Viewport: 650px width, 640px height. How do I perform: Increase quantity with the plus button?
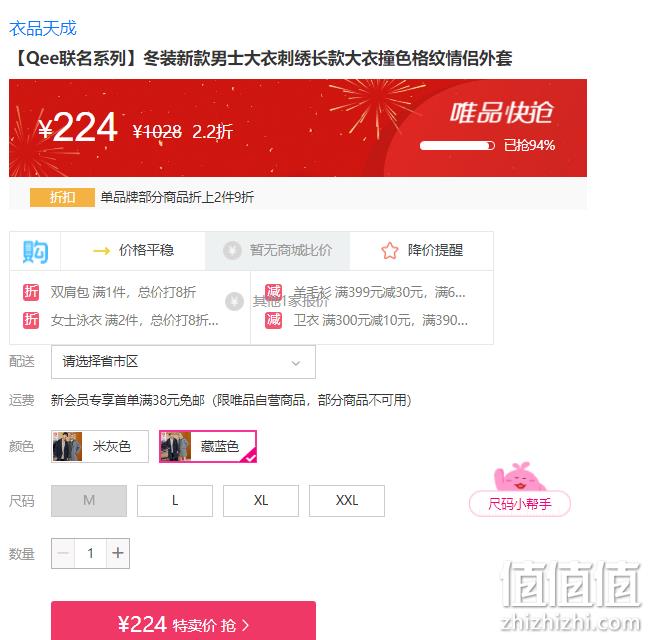[118, 553]
